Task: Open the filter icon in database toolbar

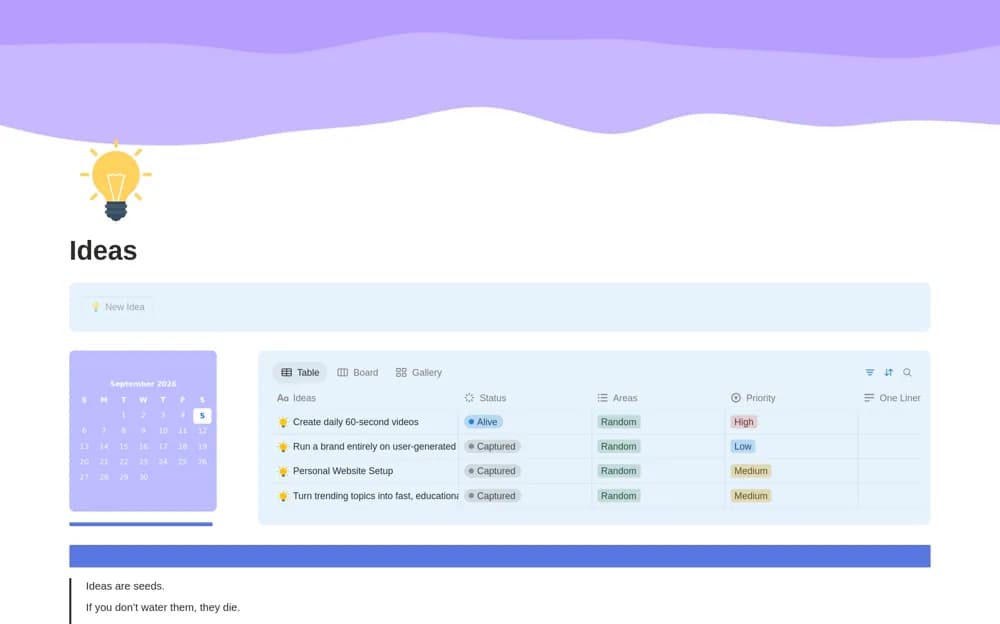Action: (x=869, y=373)
